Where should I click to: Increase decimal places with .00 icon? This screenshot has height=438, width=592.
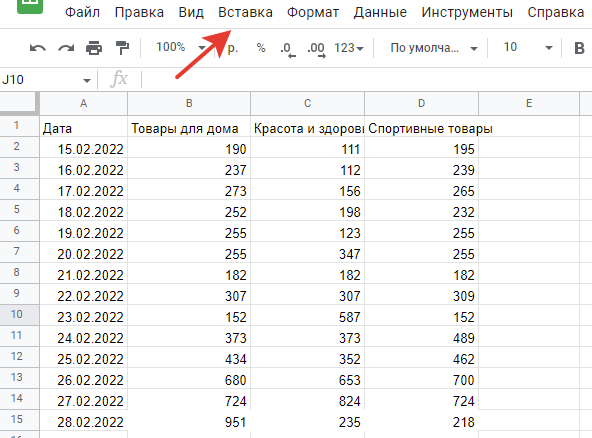pyautogui.click(x=316, y=49)
